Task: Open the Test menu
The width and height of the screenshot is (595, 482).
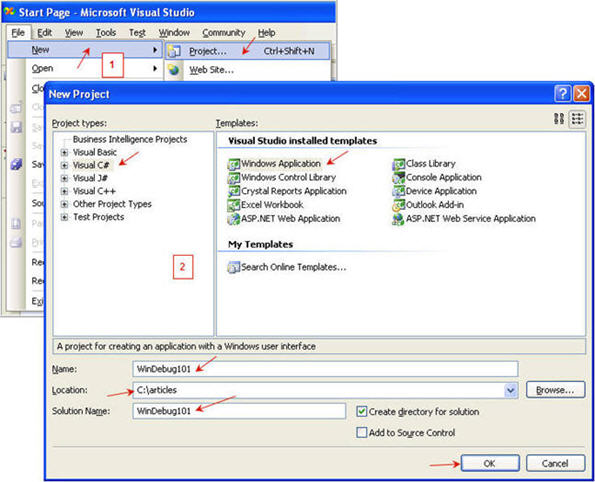Action: pyautogui.click(x=137, y=33)
